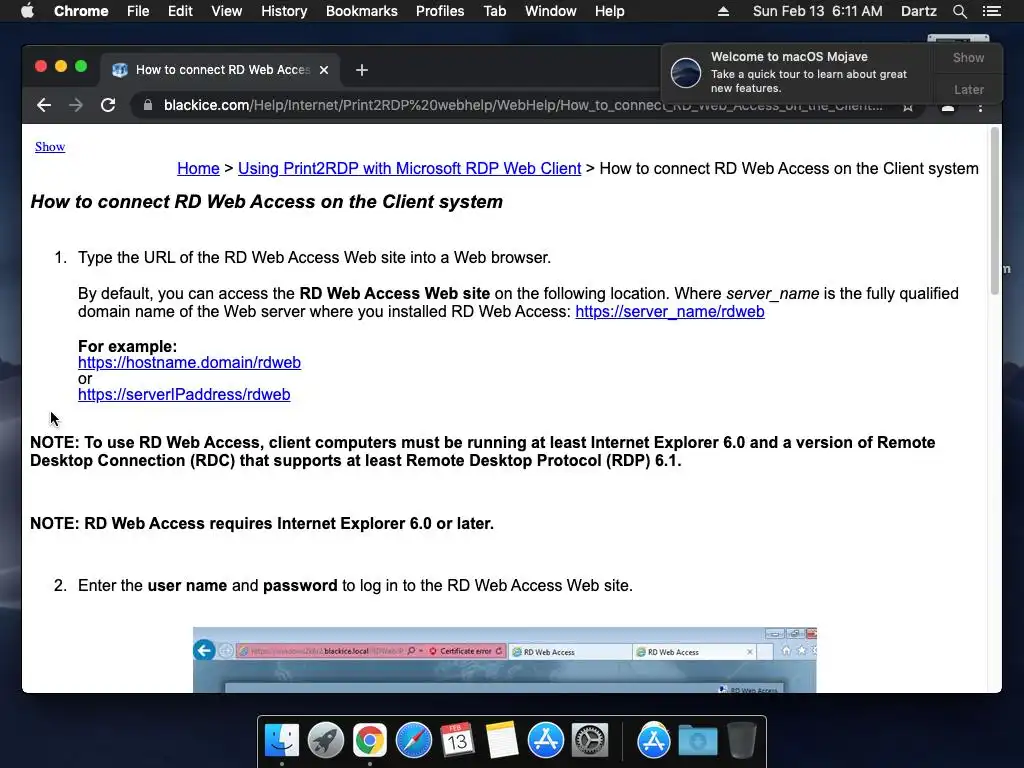Click the address bar URL field

pyautogui.click(x=522, y=105)
